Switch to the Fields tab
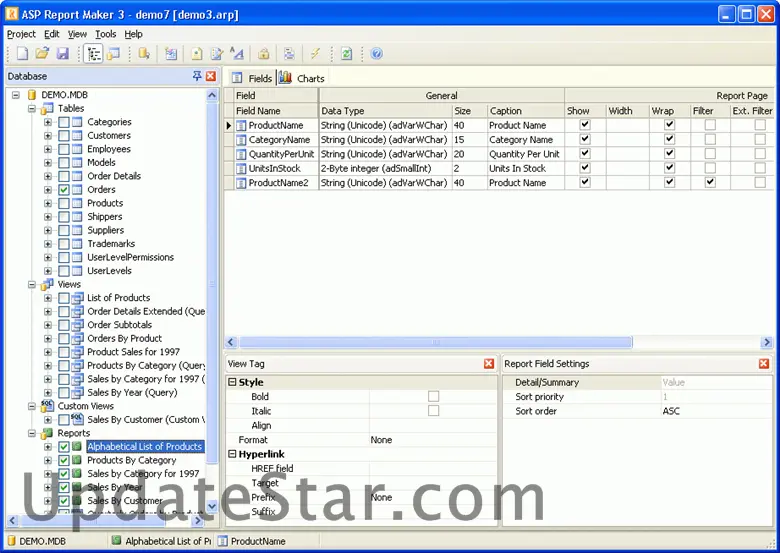 [x=253, y=78]
